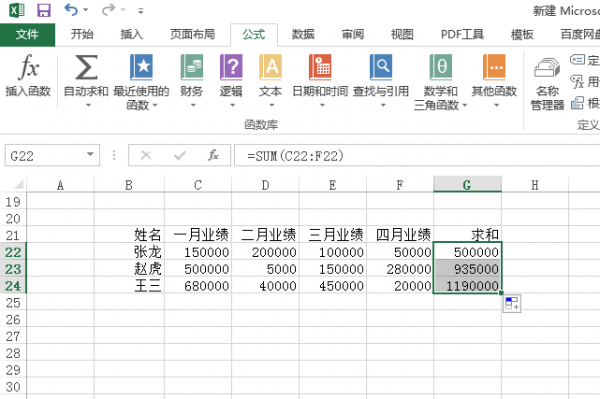This screenshot has height=399, width=600.
Task: Open the Financial (财务) functions icon
Action: coord(192,67)
